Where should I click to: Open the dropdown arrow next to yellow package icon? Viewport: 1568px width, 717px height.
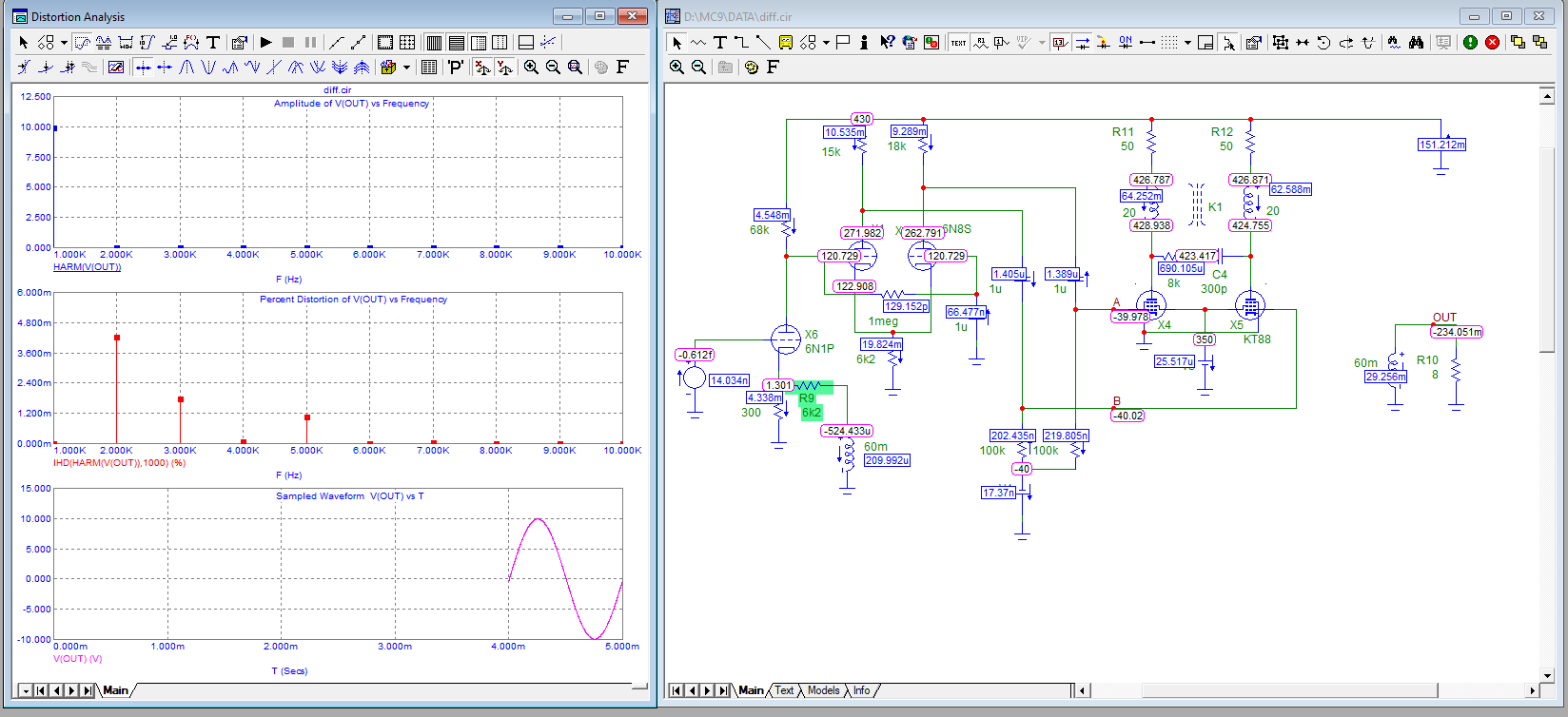click(x=406, y=67)
